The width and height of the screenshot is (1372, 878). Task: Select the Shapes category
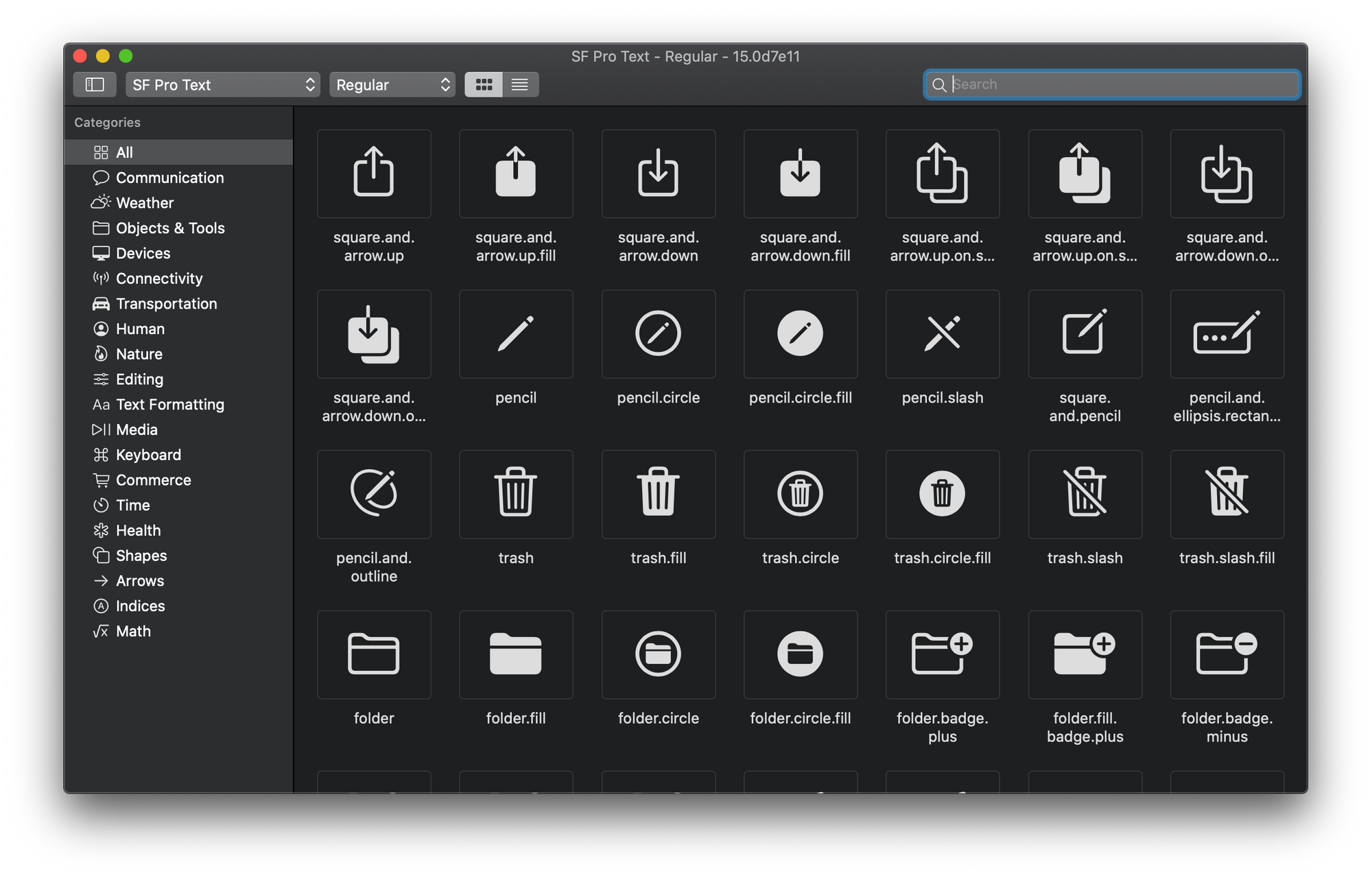pyautogui.click(x=178, y=556)
